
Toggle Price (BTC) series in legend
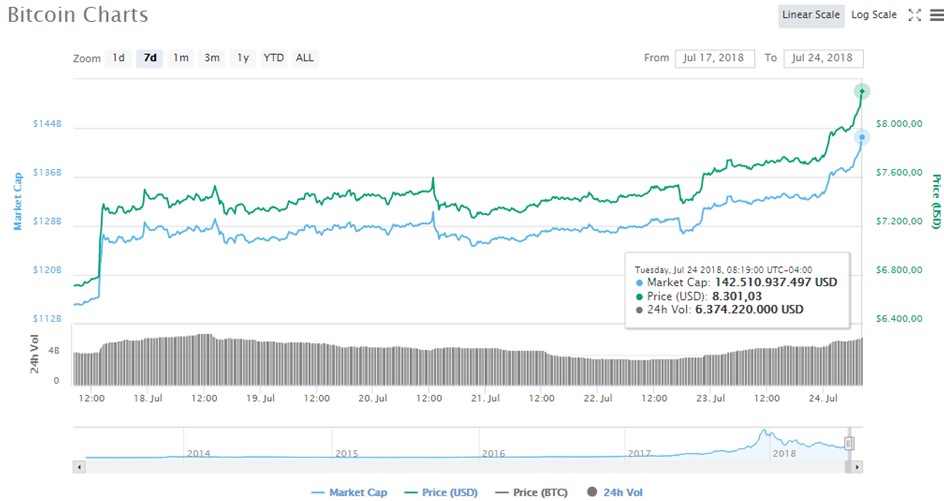pyautogui.click(x=532, y=493)
